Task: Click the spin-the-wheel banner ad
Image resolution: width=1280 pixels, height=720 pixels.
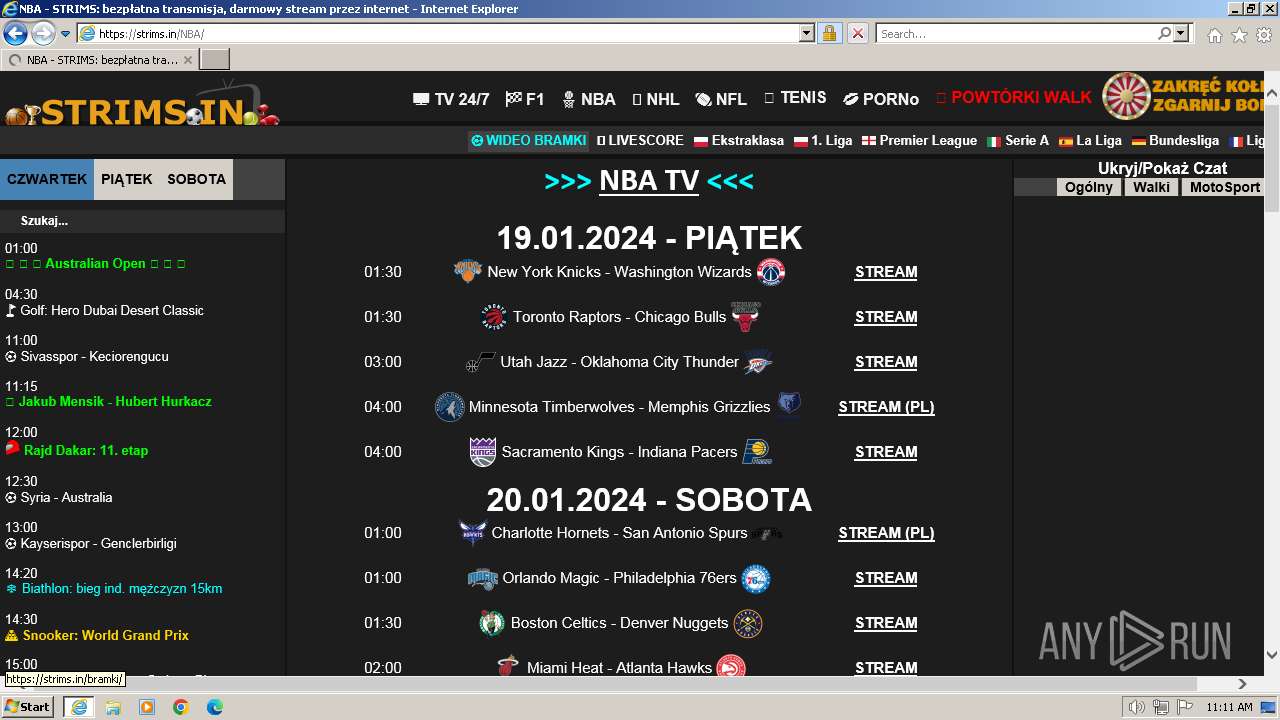Action: coord(1183,96)
